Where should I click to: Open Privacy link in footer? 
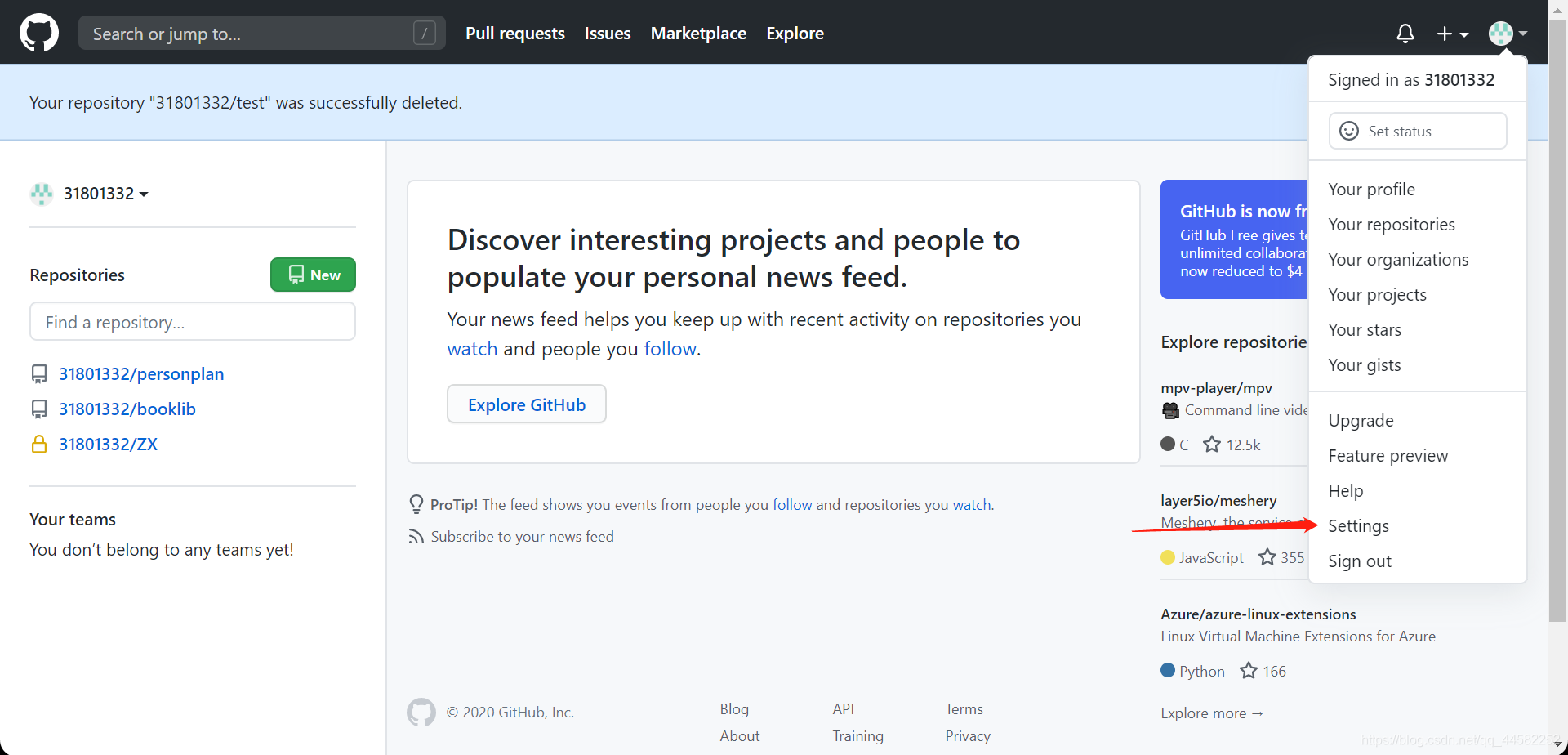(x=968, y=736)
